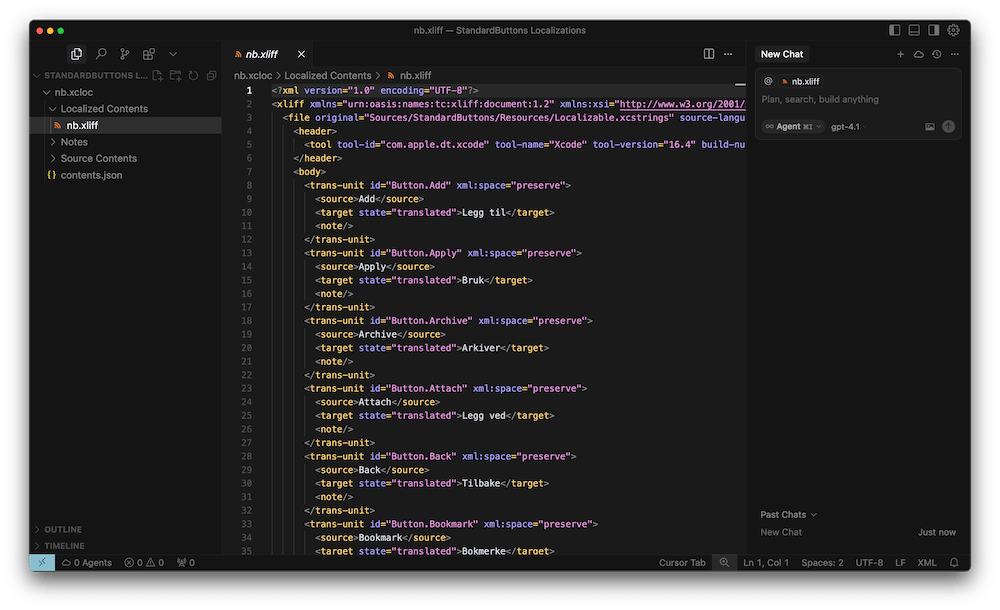Change language mode via XML
The height and width of the screenshot is (610, 1000).
click(927, 562)
